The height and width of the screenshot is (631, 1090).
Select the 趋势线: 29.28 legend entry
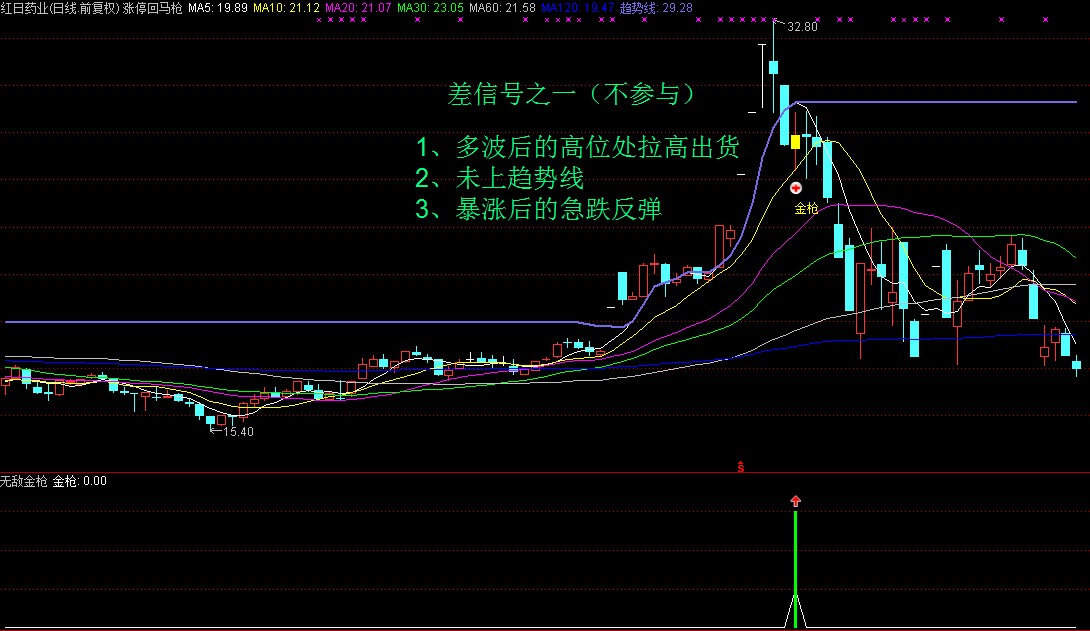[x=656, y=8]
